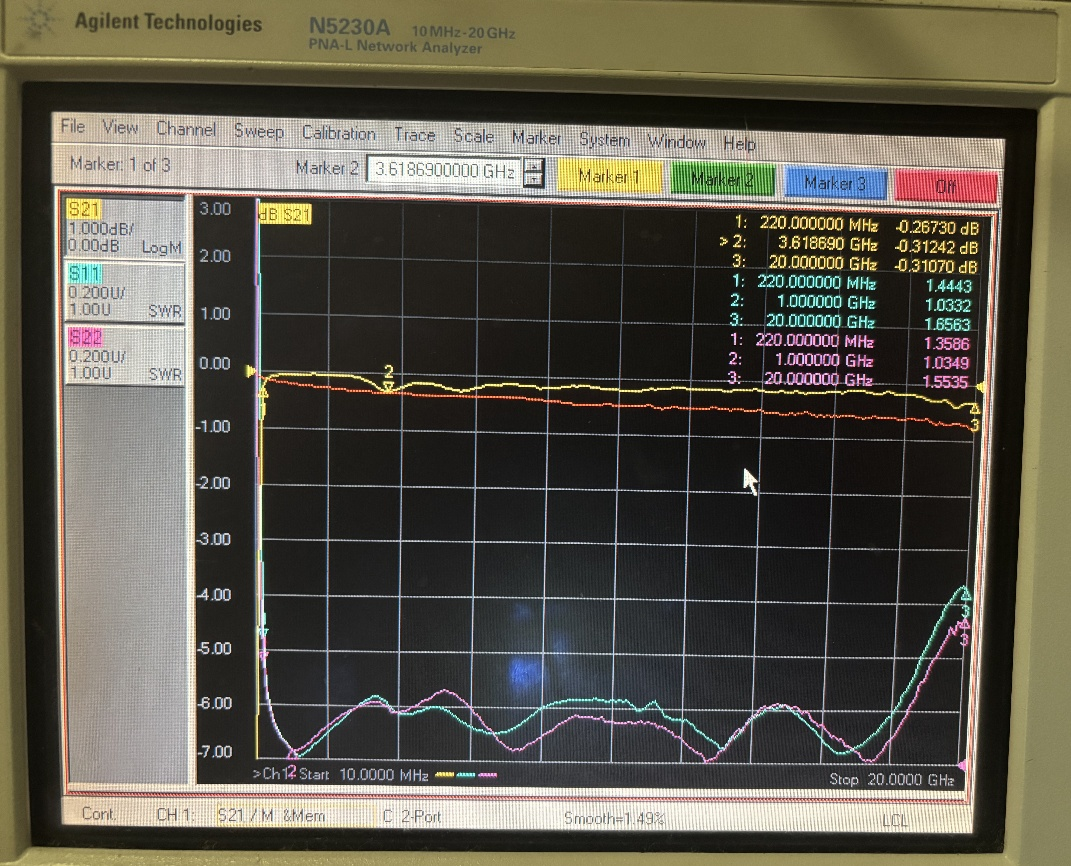Open the Calibration menu
Image resolution: width=1071 pixels, height=866 pixels.
[339, 134]
